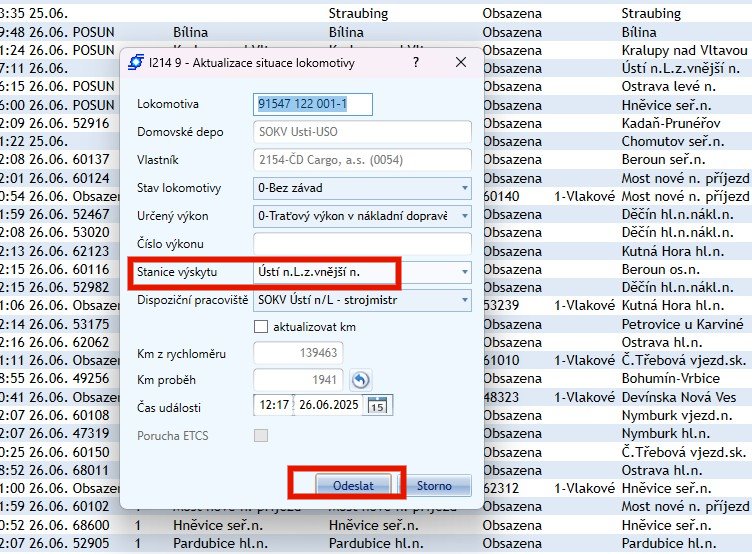Open the calendar date picker icon

(379, 405)
